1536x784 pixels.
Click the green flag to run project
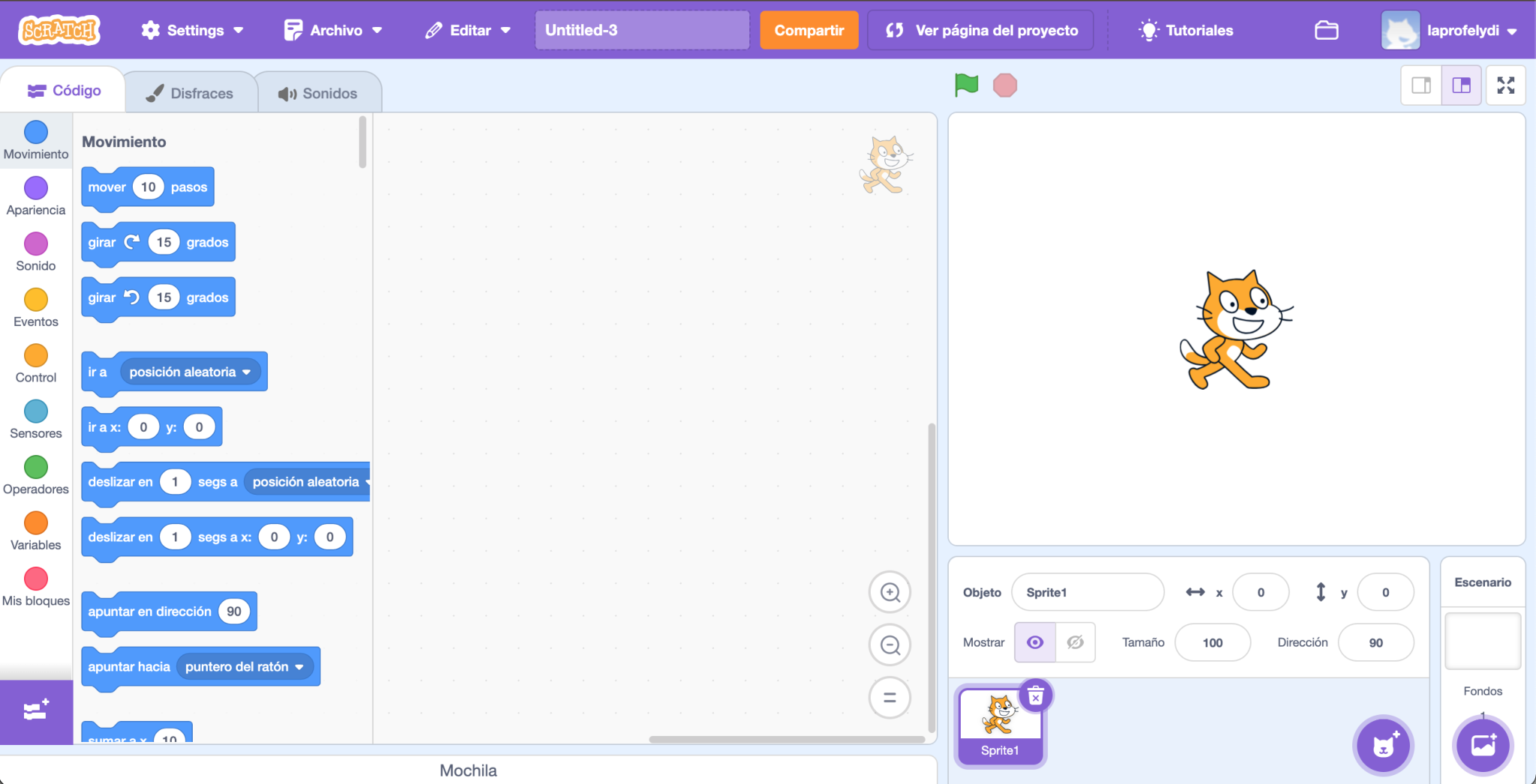click(966, 85)
